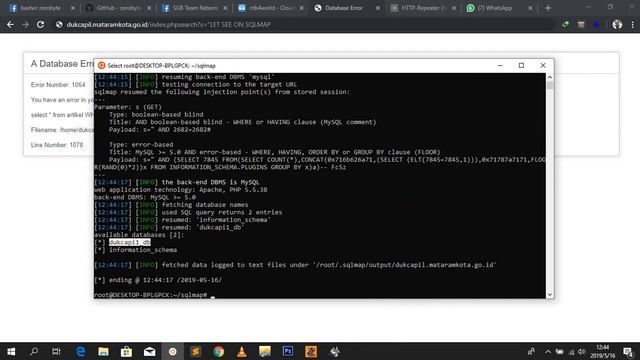
Task: Close the HTTP-Repeater tab
Action: tap(454, 8)
